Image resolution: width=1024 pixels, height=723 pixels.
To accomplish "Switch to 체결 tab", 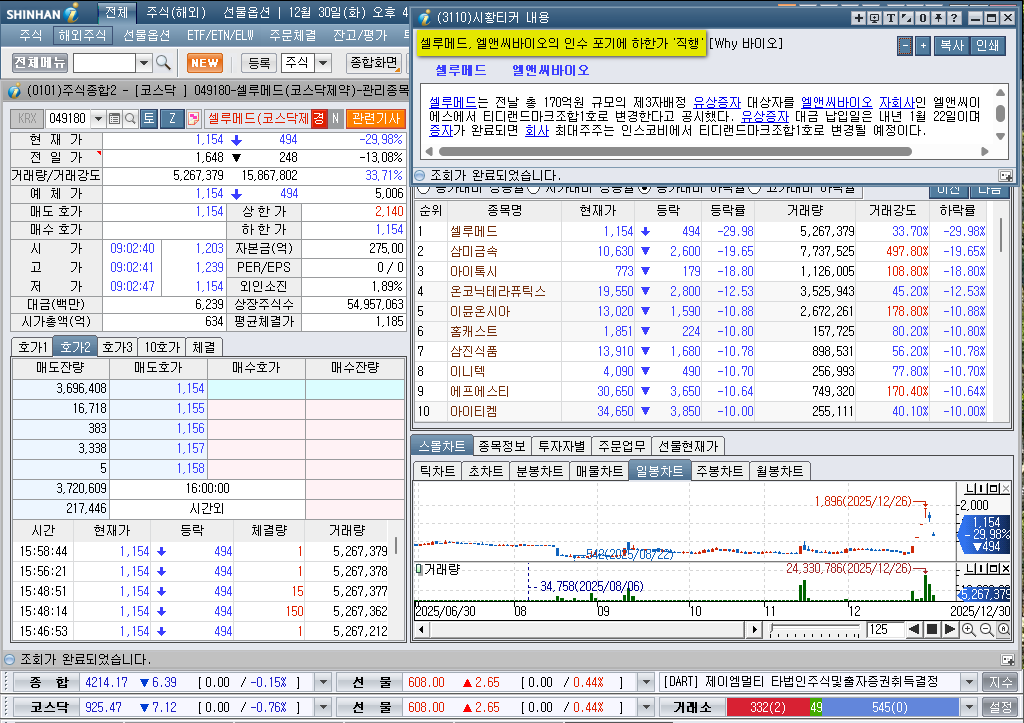I will 204,347.
